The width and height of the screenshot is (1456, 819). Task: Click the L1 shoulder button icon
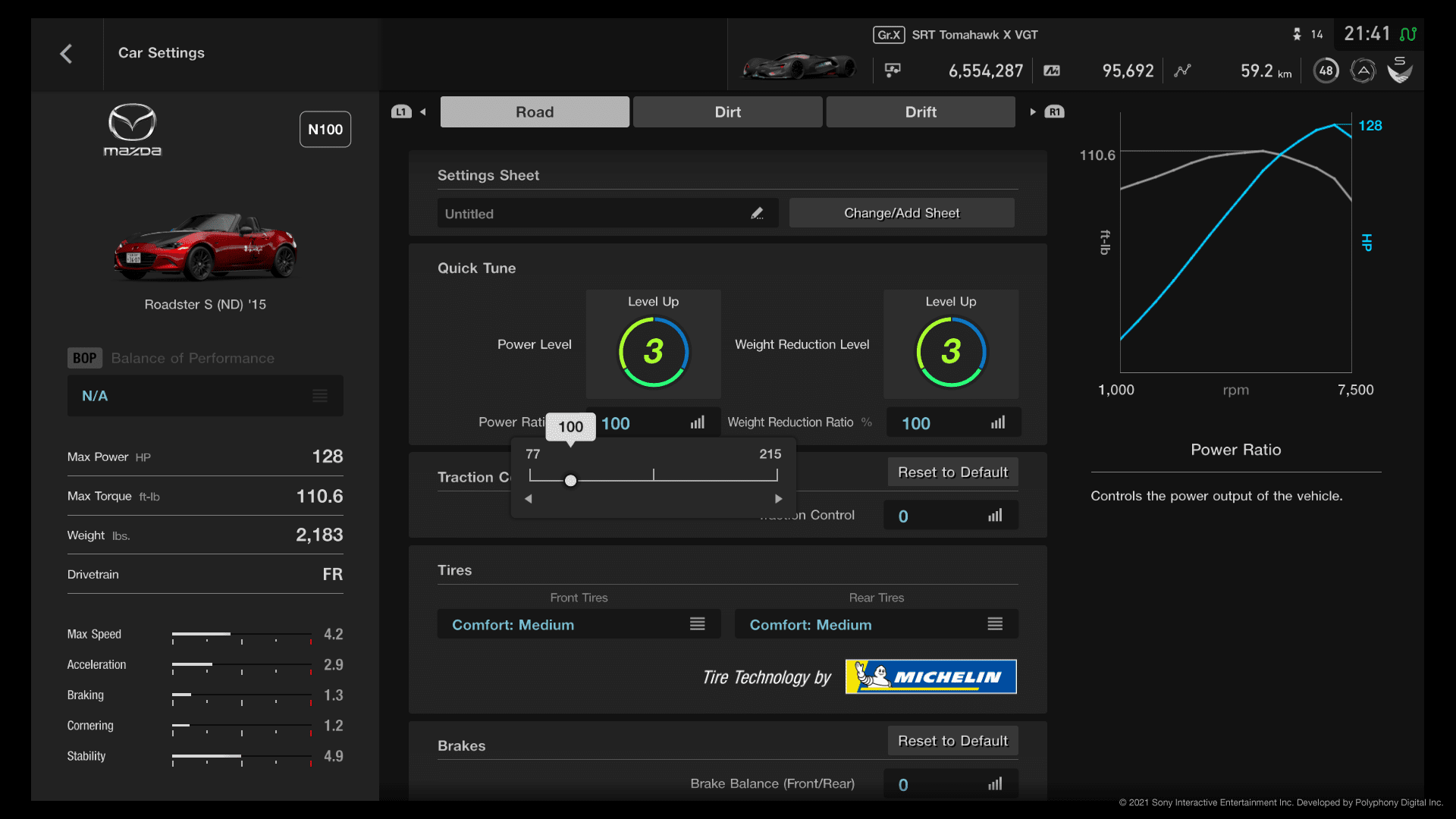point(401,112)
